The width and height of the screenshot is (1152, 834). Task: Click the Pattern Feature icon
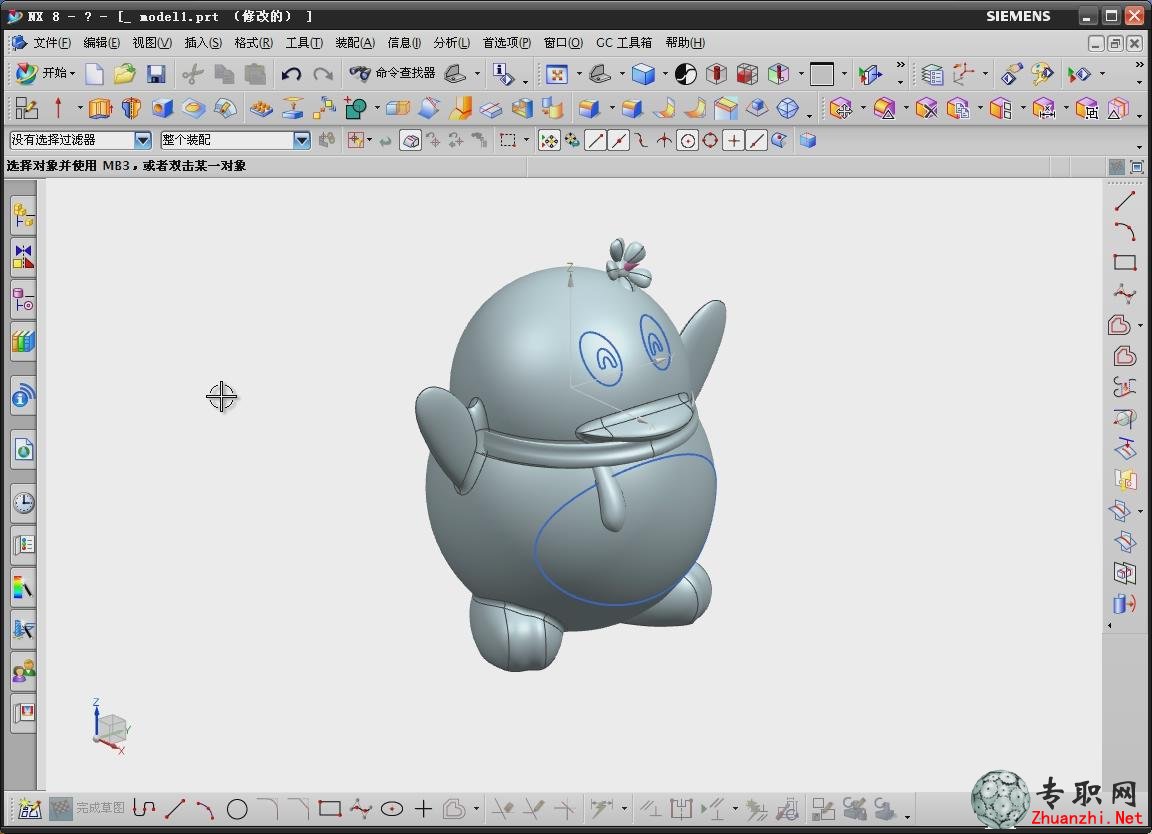pos(261,109)
